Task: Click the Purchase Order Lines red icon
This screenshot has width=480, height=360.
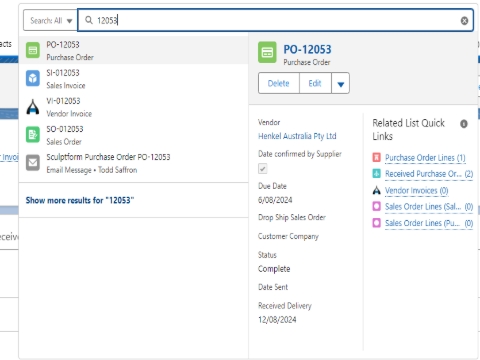Action: [376, 157]
